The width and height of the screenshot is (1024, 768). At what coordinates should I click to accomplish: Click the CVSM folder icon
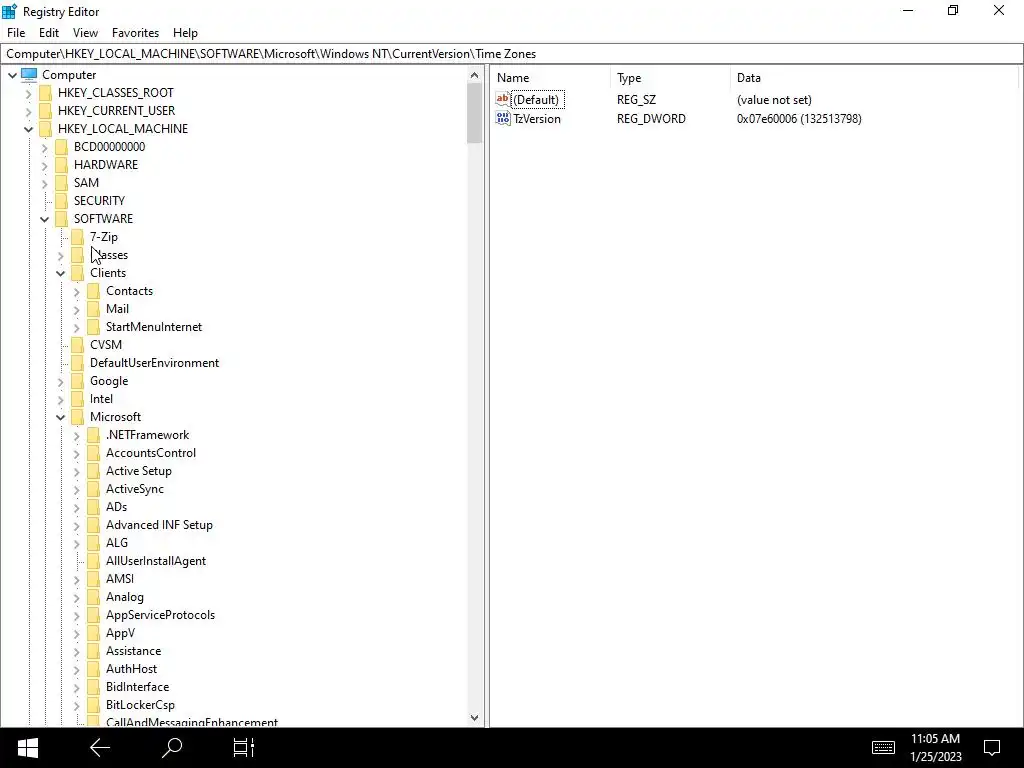[x=78, y=345]
